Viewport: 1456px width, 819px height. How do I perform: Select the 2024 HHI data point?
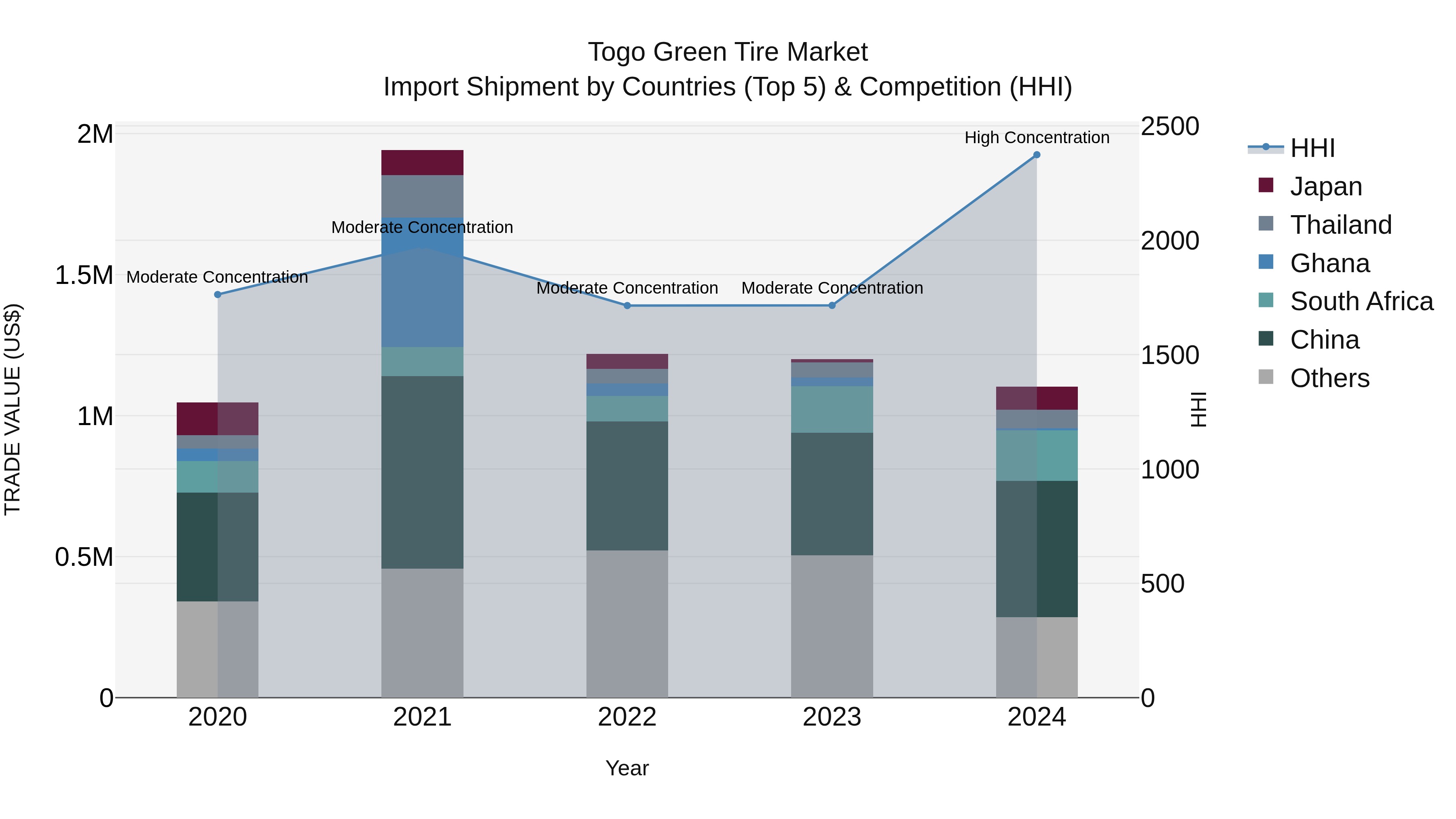[x=1037, y=155]
